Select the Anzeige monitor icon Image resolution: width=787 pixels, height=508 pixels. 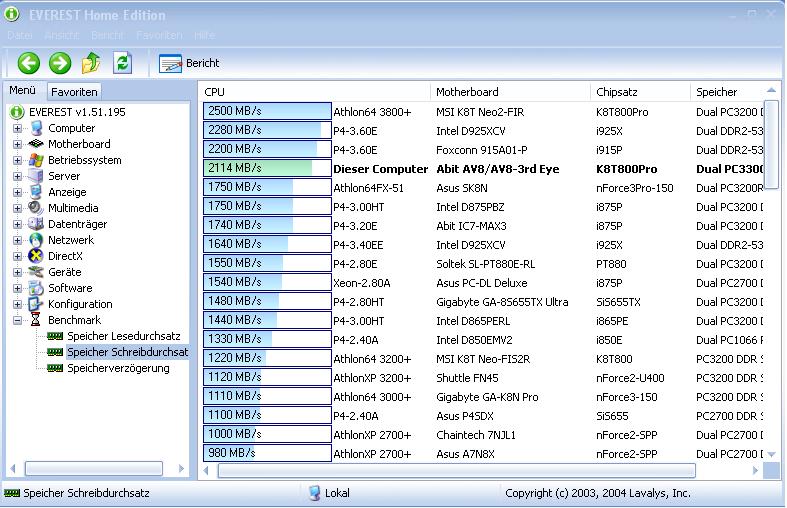[x=36, y=192]
